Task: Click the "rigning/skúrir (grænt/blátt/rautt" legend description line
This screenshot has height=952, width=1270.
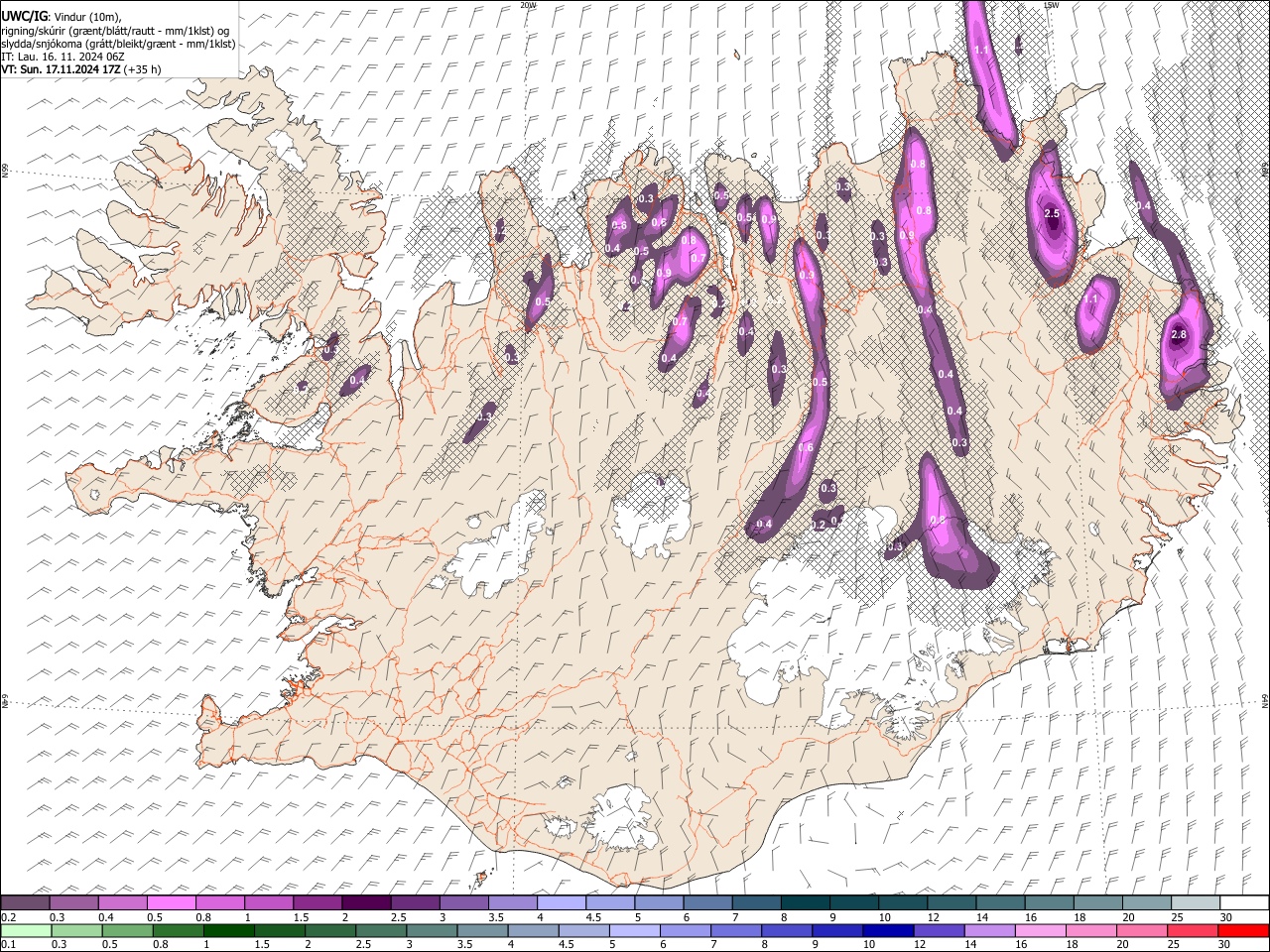Action: click(115, 31)
